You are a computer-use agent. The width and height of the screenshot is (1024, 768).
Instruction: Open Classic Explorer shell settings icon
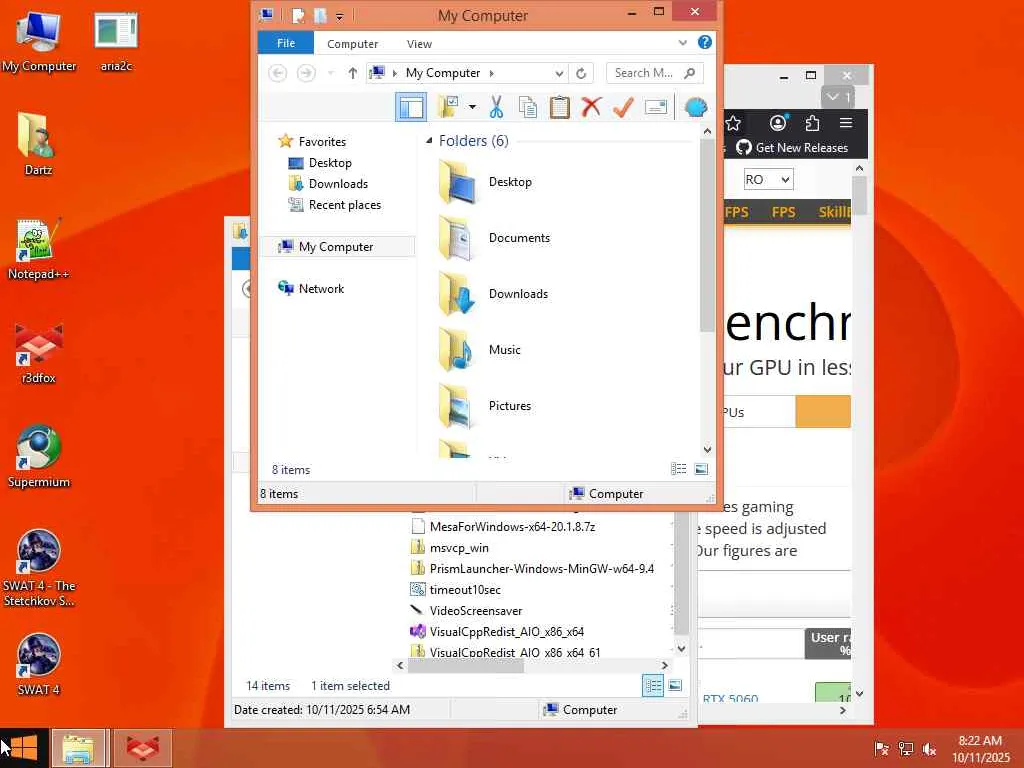[x=696, y=107]
